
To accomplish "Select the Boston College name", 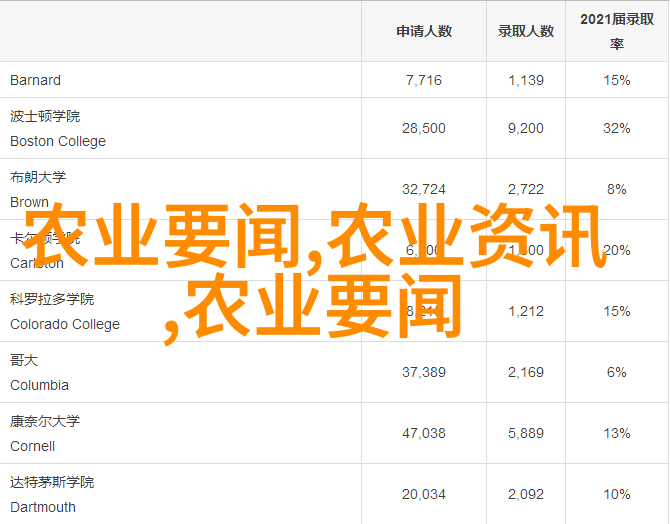I will tap(58, 141).
